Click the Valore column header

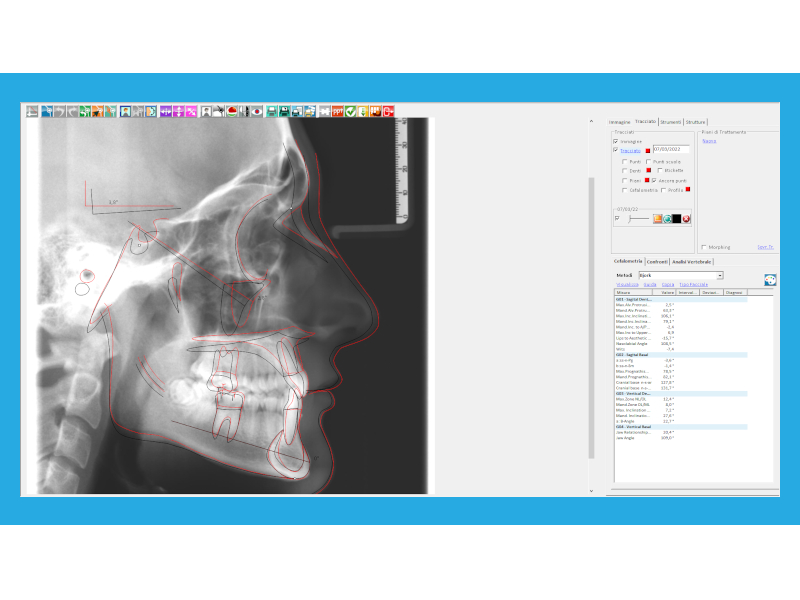[664, 292]
